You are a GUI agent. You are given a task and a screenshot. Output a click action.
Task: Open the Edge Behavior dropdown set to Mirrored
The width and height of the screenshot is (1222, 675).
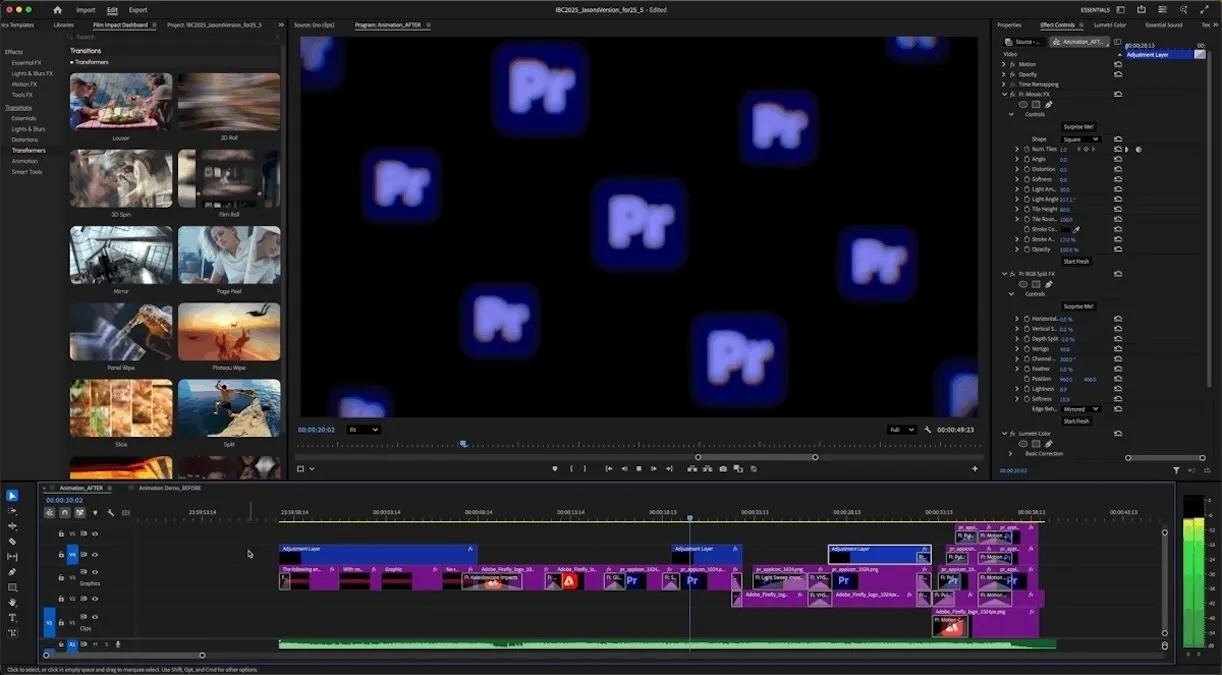(x=1080, y=409)
